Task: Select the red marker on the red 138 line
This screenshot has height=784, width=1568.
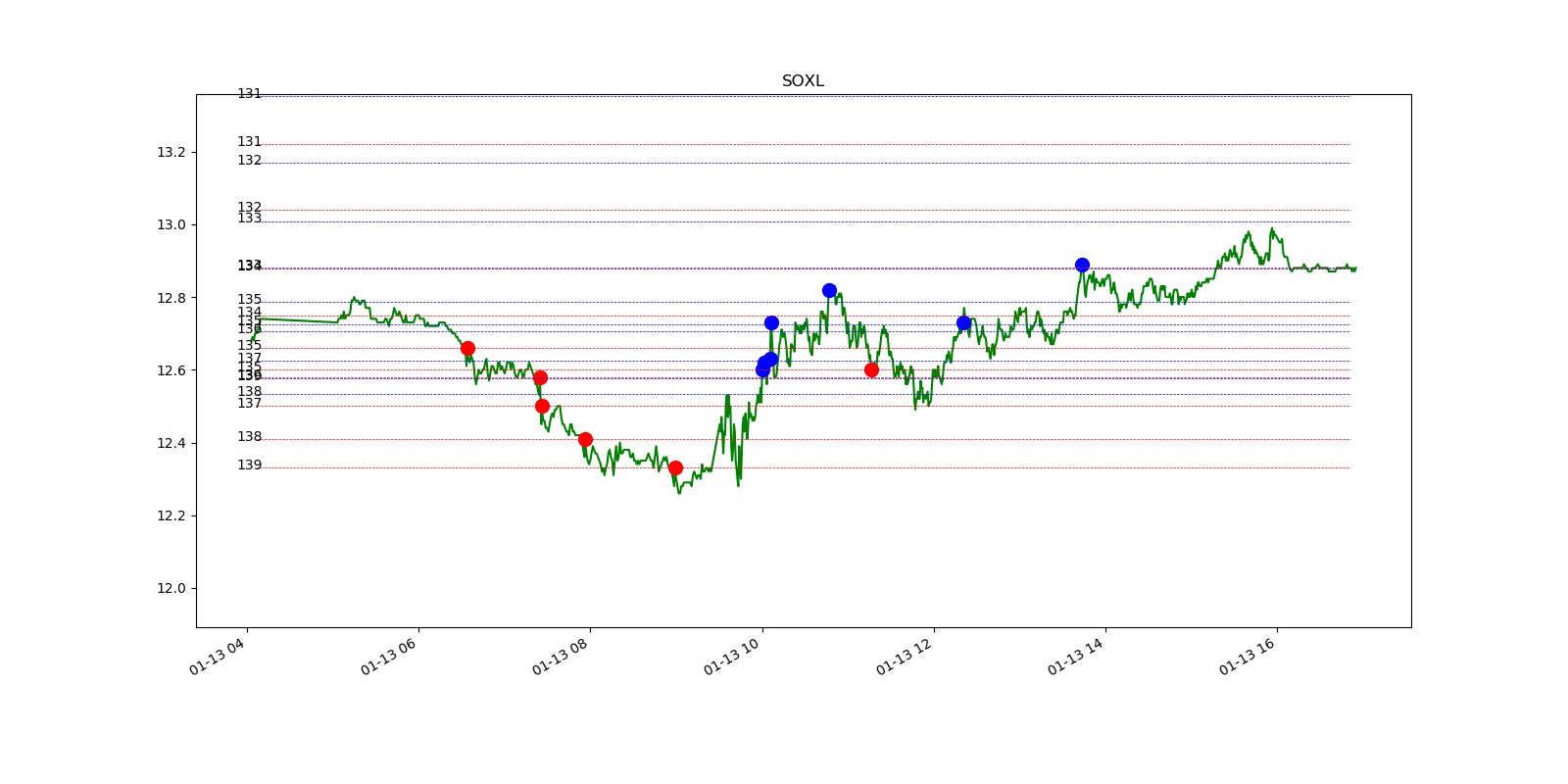Action: point(585,439)
